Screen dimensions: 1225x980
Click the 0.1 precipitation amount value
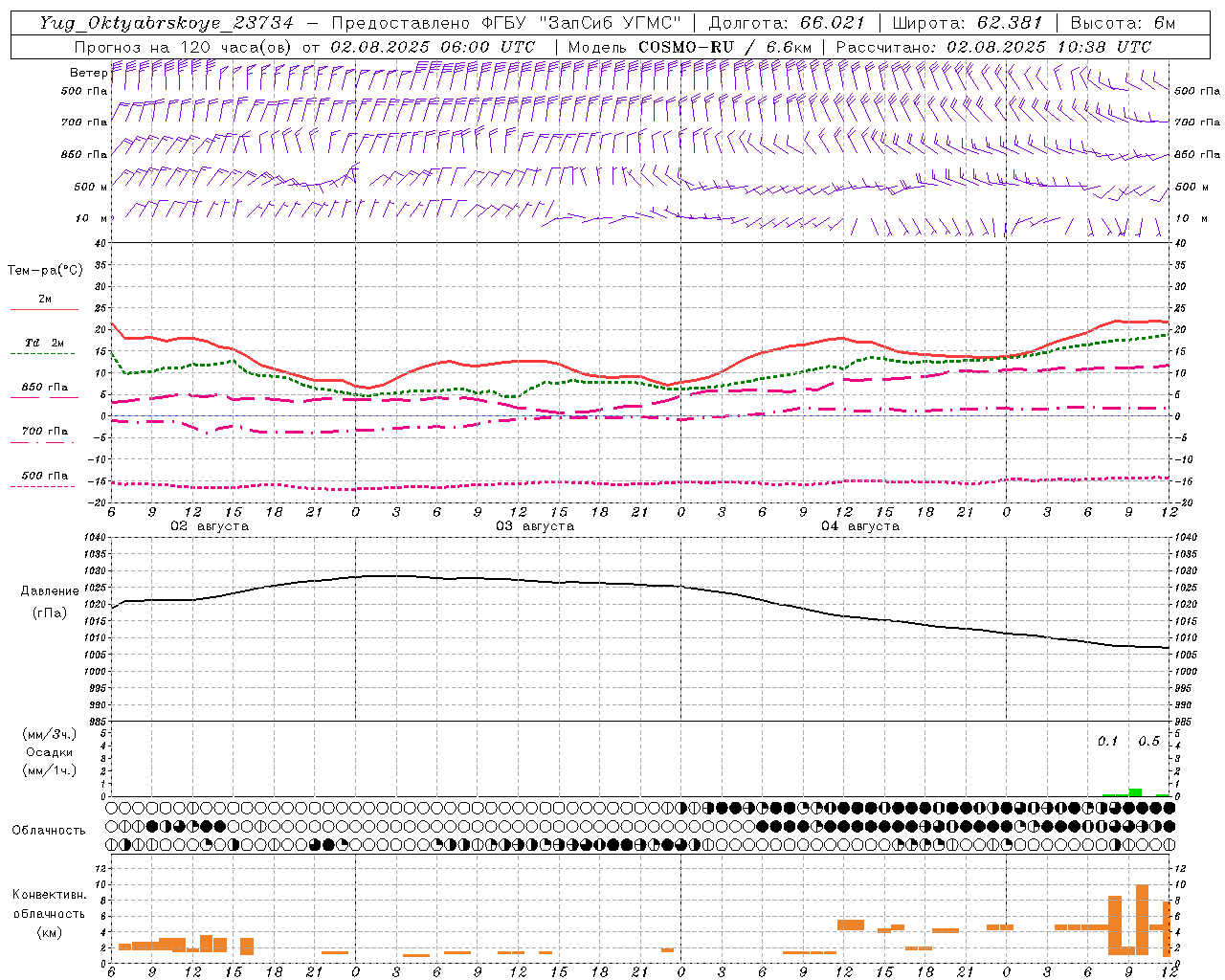point(1107,742)
